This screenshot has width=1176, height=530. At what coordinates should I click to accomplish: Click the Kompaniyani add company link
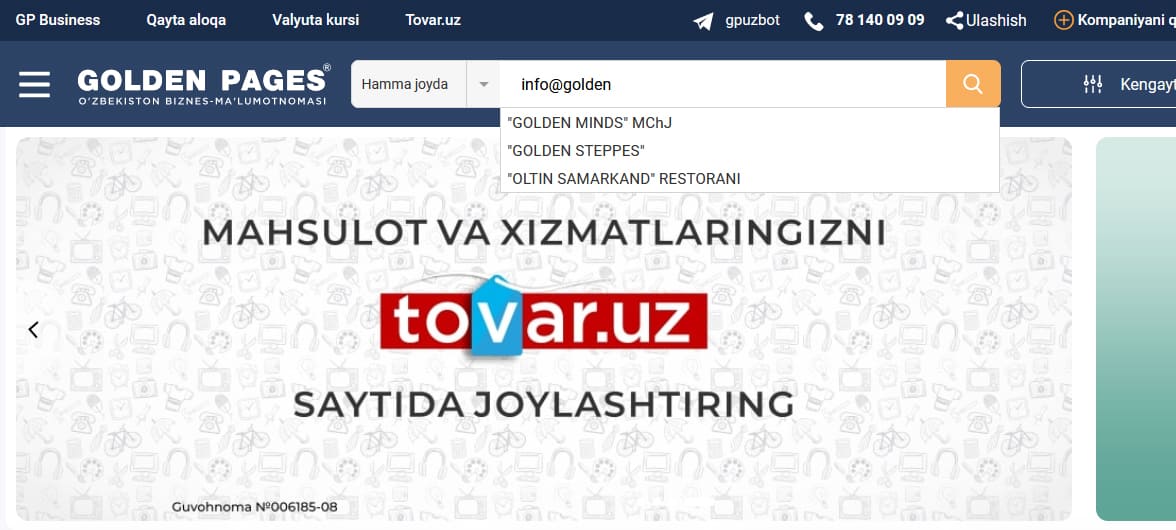click(1126, 20)
